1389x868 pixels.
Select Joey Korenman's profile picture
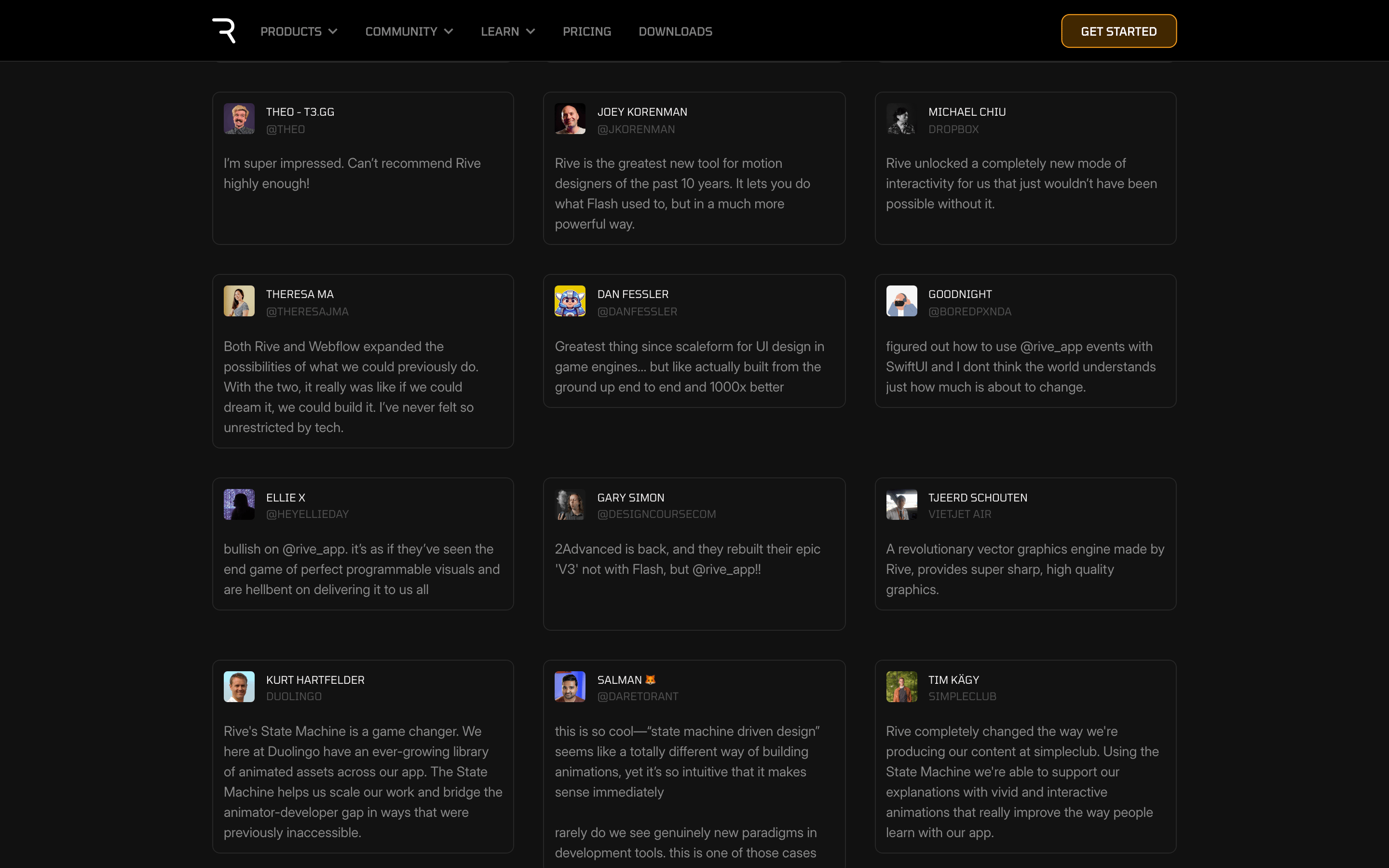pyautogui.click(x=570, y=119)
